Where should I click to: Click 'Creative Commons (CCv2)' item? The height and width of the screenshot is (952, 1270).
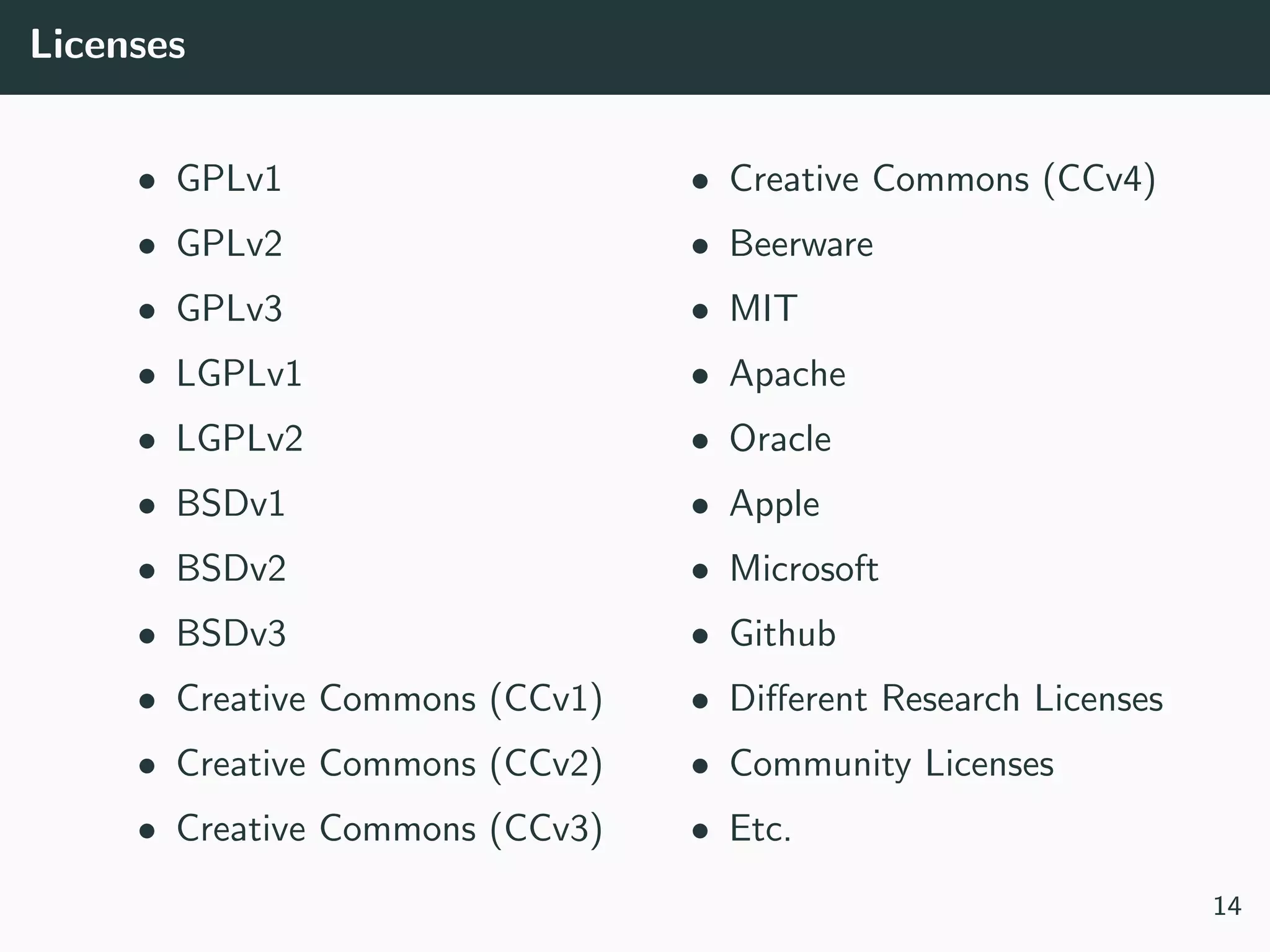[x=389, y=764]
